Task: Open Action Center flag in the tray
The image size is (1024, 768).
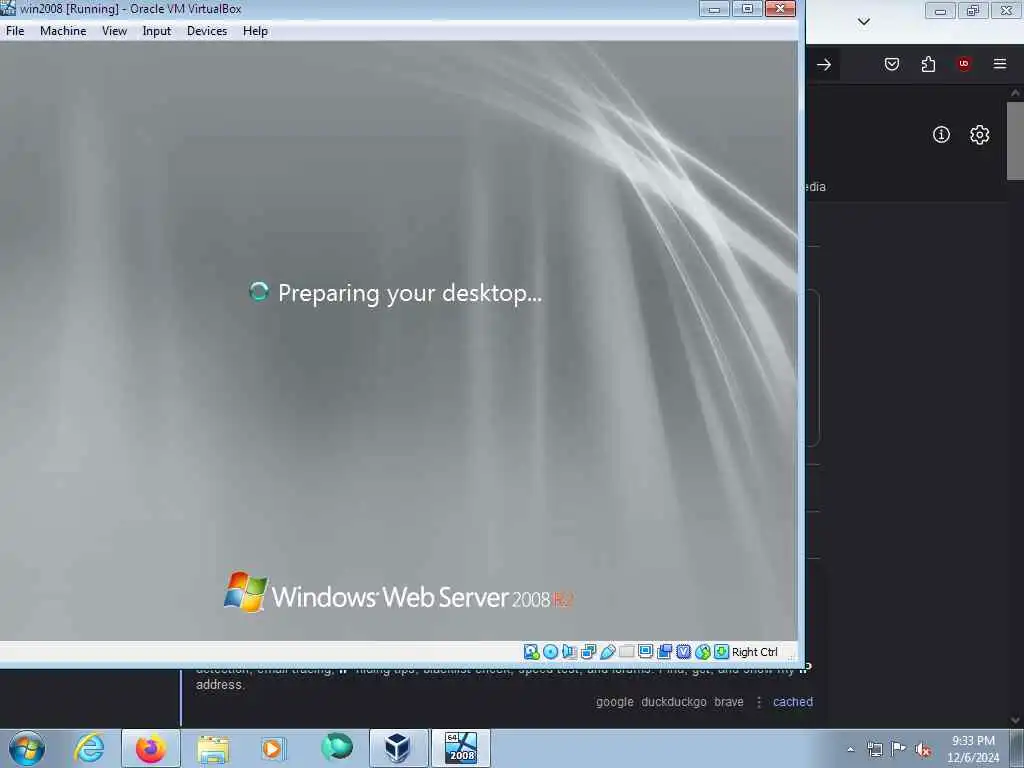Action: pyautogui.click(x=899, y=748)
